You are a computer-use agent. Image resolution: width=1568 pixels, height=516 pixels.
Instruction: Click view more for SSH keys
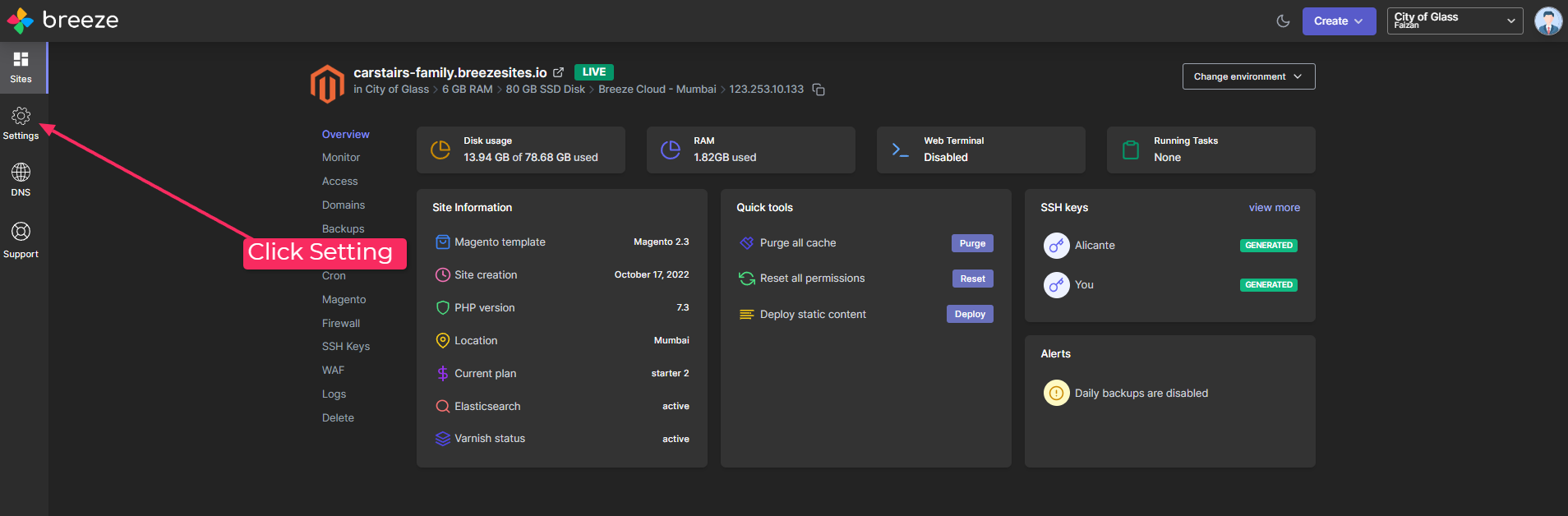tap(1275, 207)
